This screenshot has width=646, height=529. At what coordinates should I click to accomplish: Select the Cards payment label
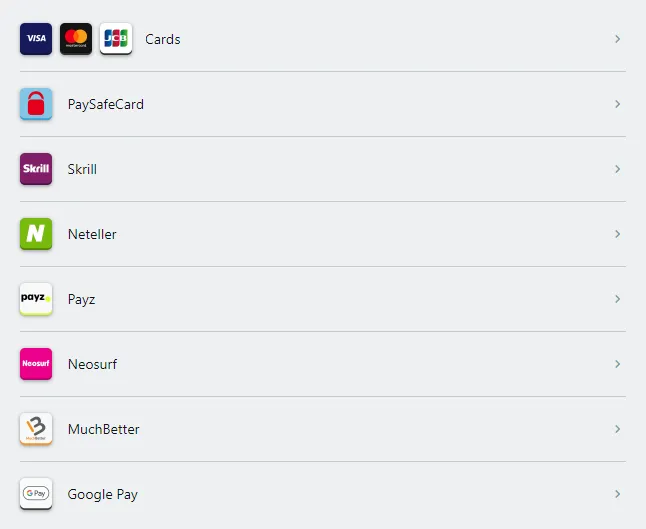(162, 40)
